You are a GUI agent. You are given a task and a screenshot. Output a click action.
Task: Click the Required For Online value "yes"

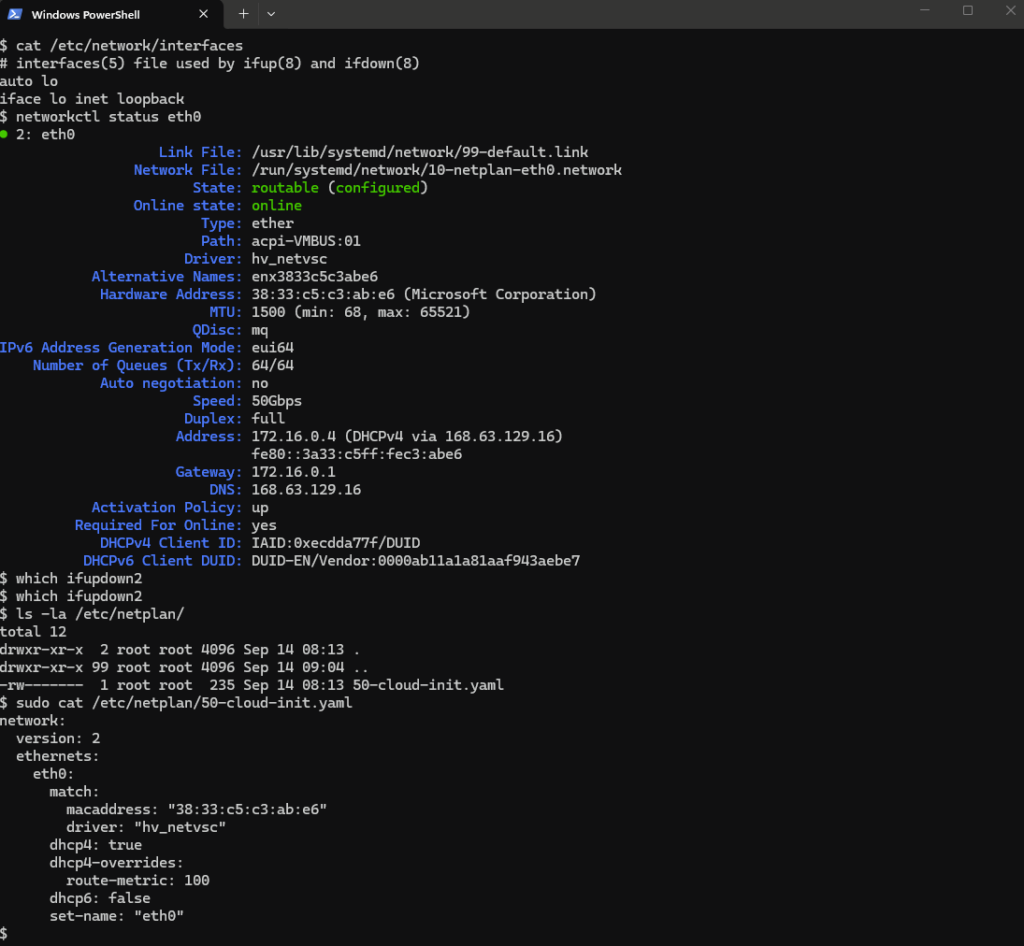264,526
